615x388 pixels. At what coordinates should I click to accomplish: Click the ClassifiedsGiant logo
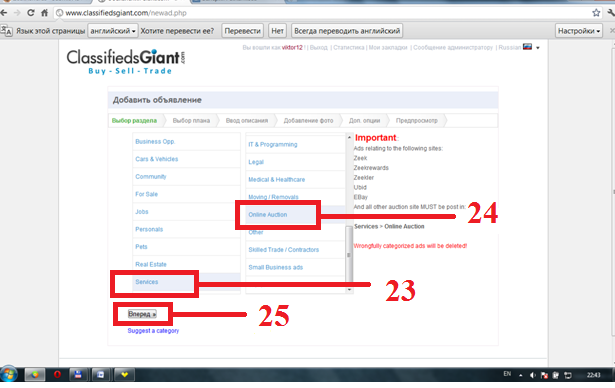tap(126, 62)
